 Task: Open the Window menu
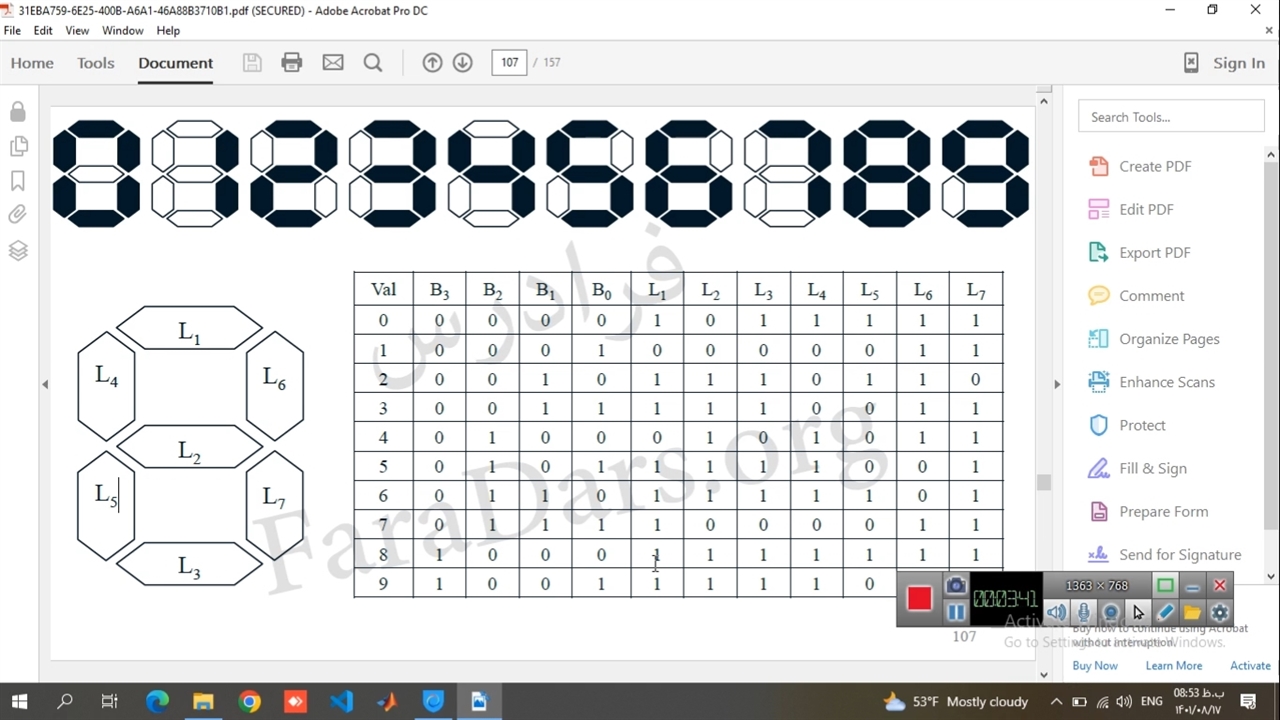(x=122, y=31)
